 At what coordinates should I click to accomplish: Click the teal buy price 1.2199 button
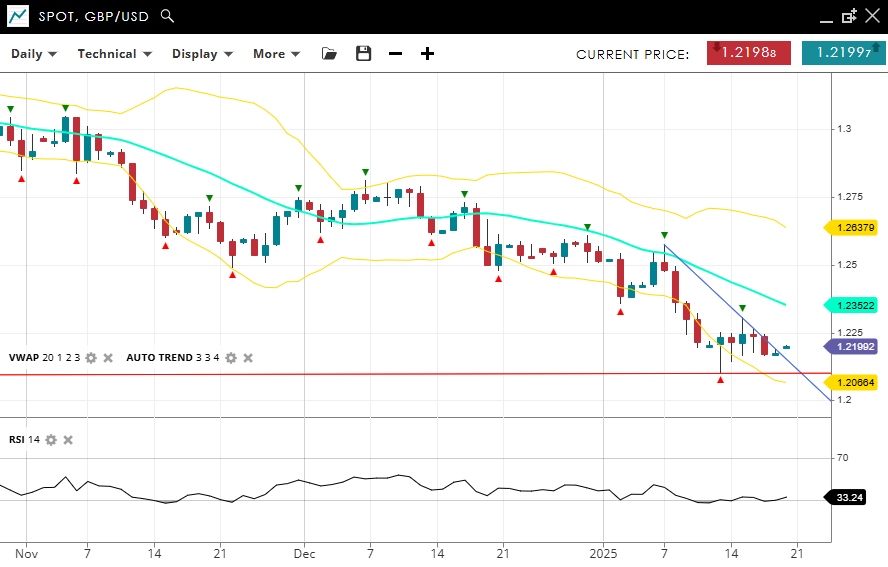[843, 54]
